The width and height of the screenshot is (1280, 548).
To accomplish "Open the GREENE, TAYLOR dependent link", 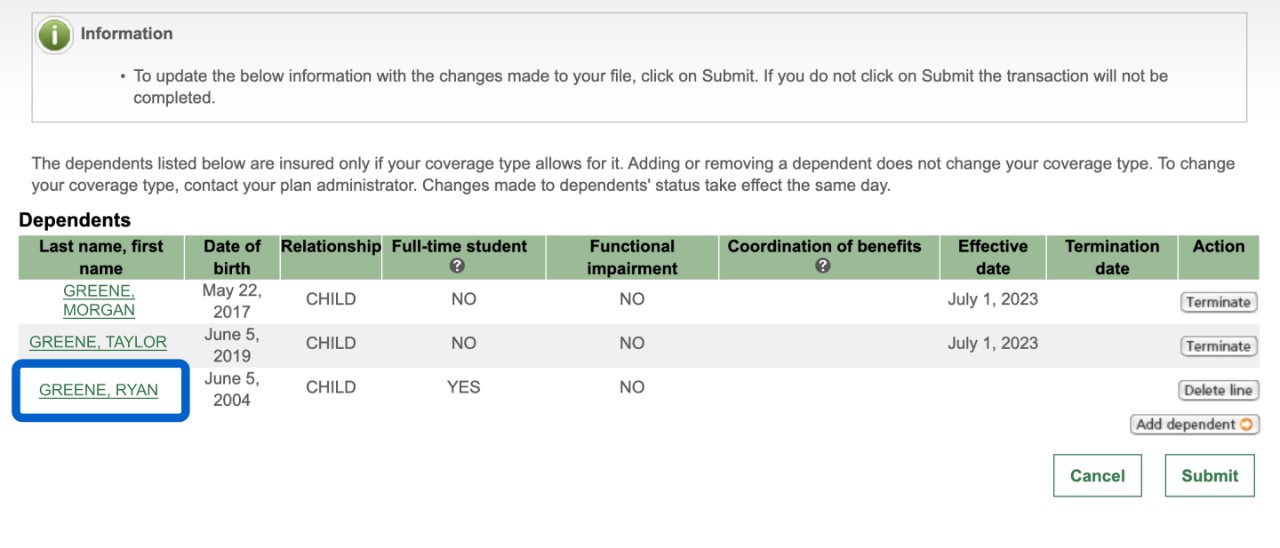I will coord(98,342).
